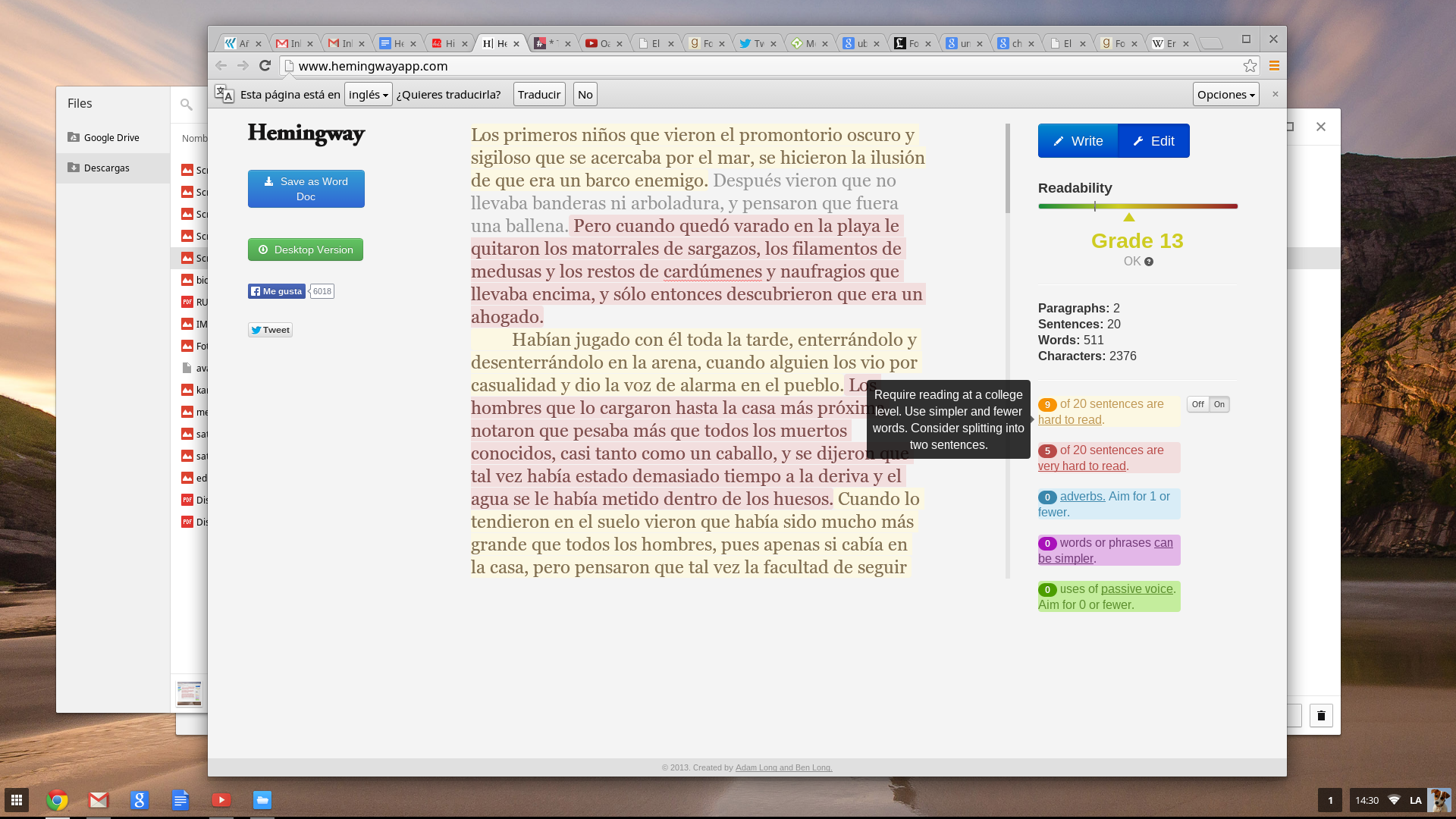The height and width of the screenshot is (819, 1456).
Task: Turn highlighting Off
Action: 1197,404
